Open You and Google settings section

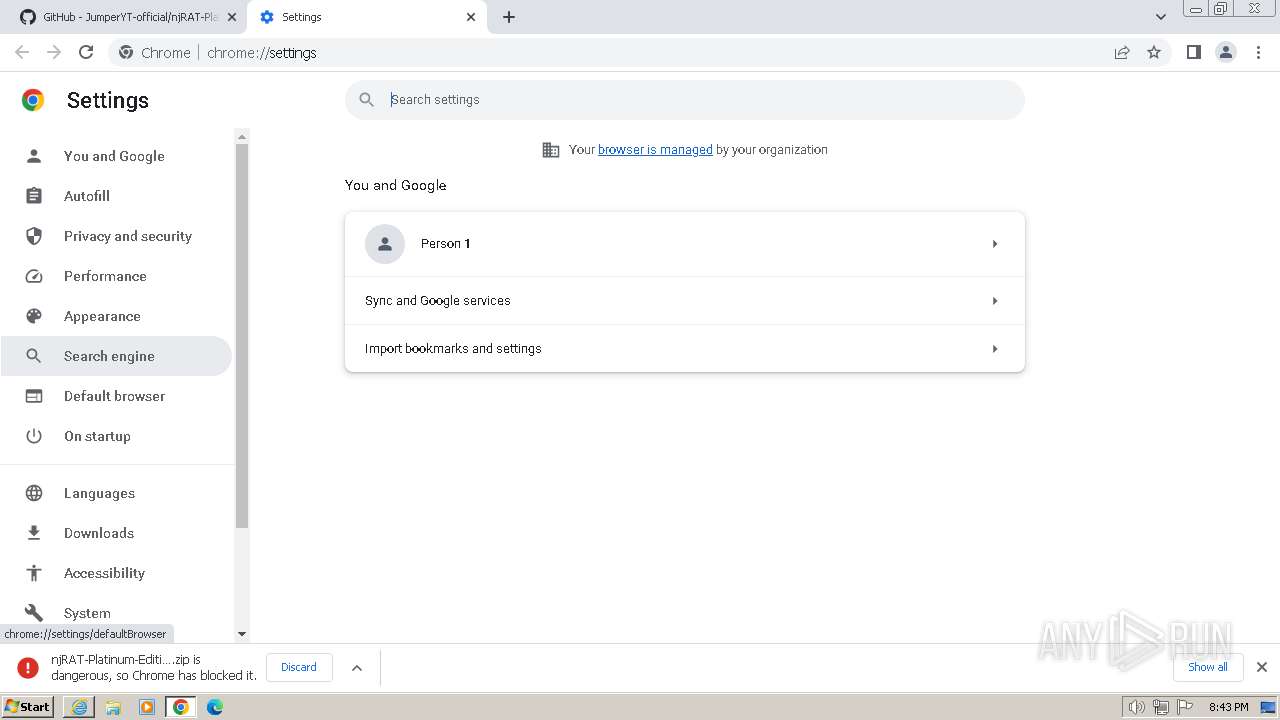[x=114, y=156]
